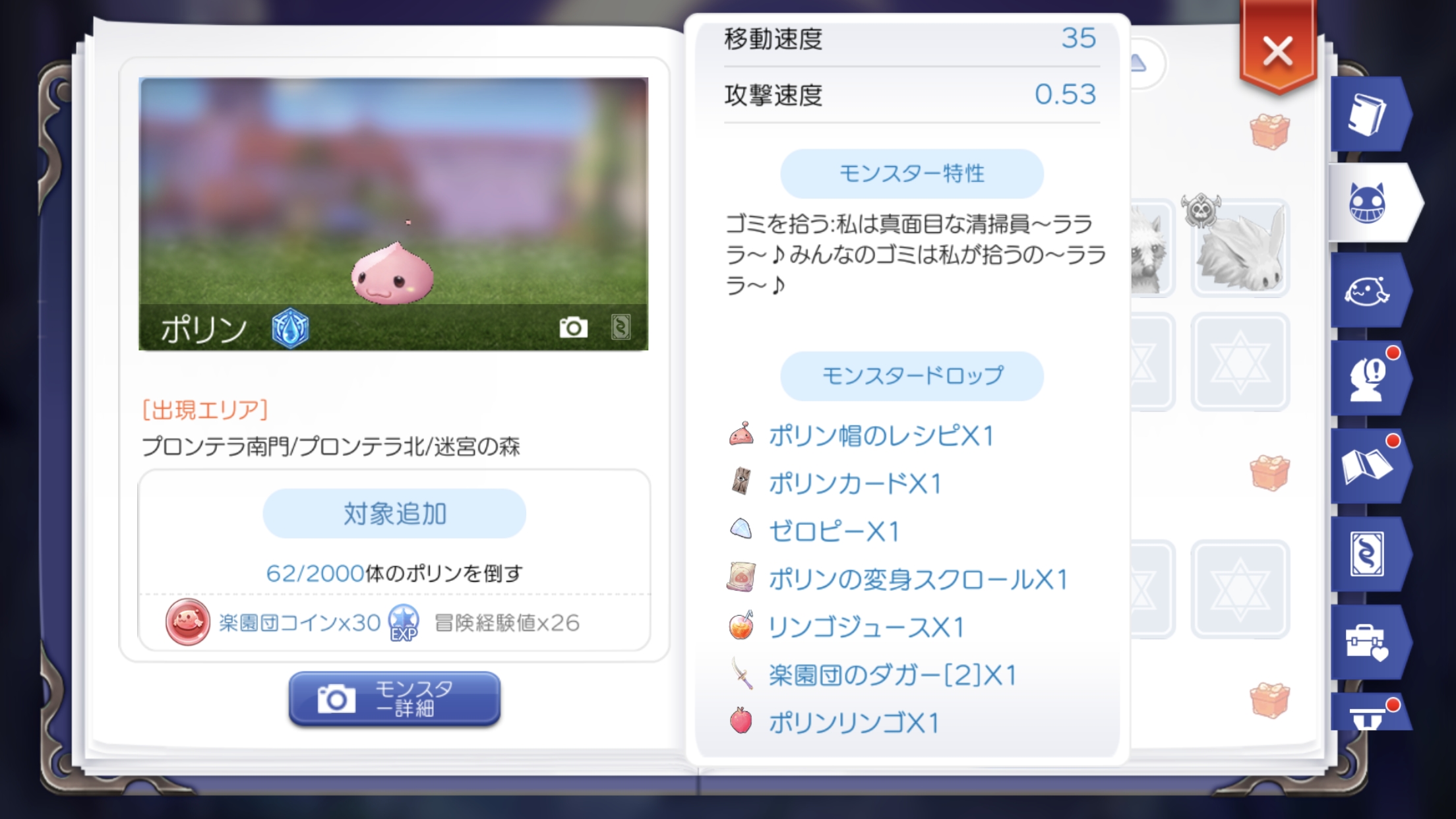Open the 楽園団のダガー[2]X1 drop link

tap(892, 675)
